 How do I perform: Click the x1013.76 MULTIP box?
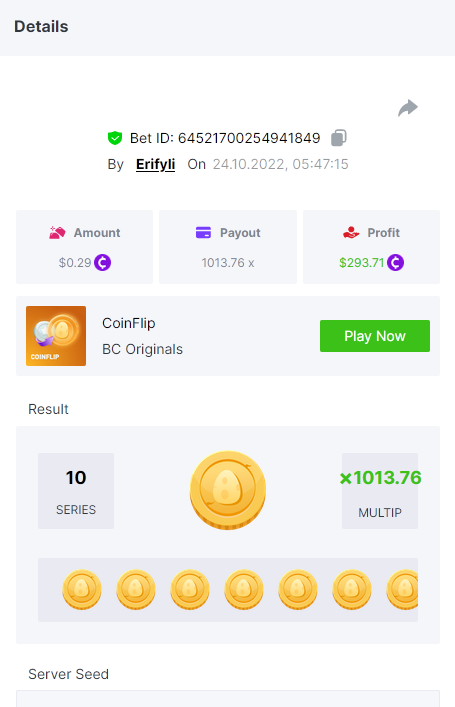point(380,491)
